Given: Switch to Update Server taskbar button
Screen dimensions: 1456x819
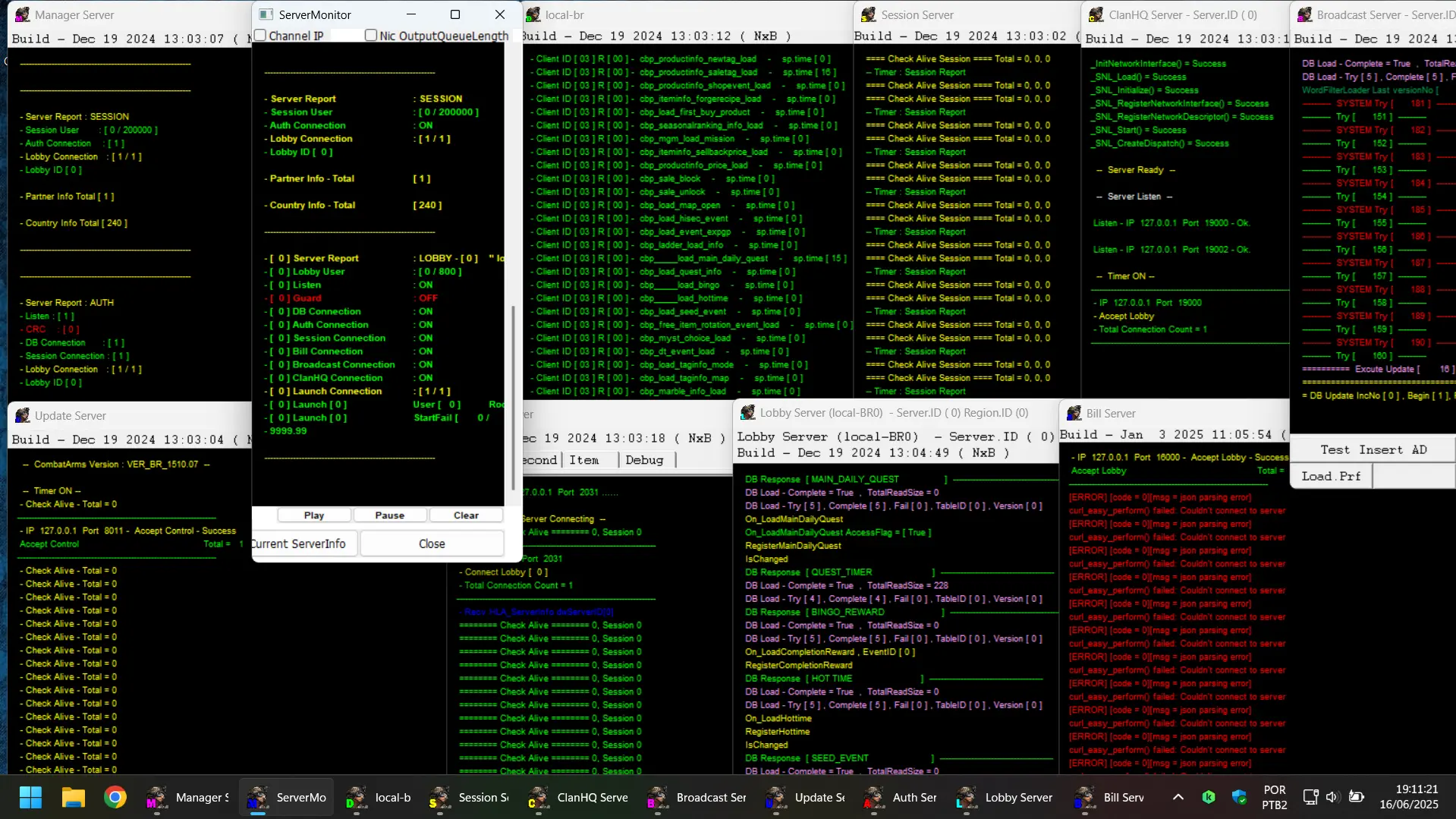Looking at the screenshot, I should point(806,797).
